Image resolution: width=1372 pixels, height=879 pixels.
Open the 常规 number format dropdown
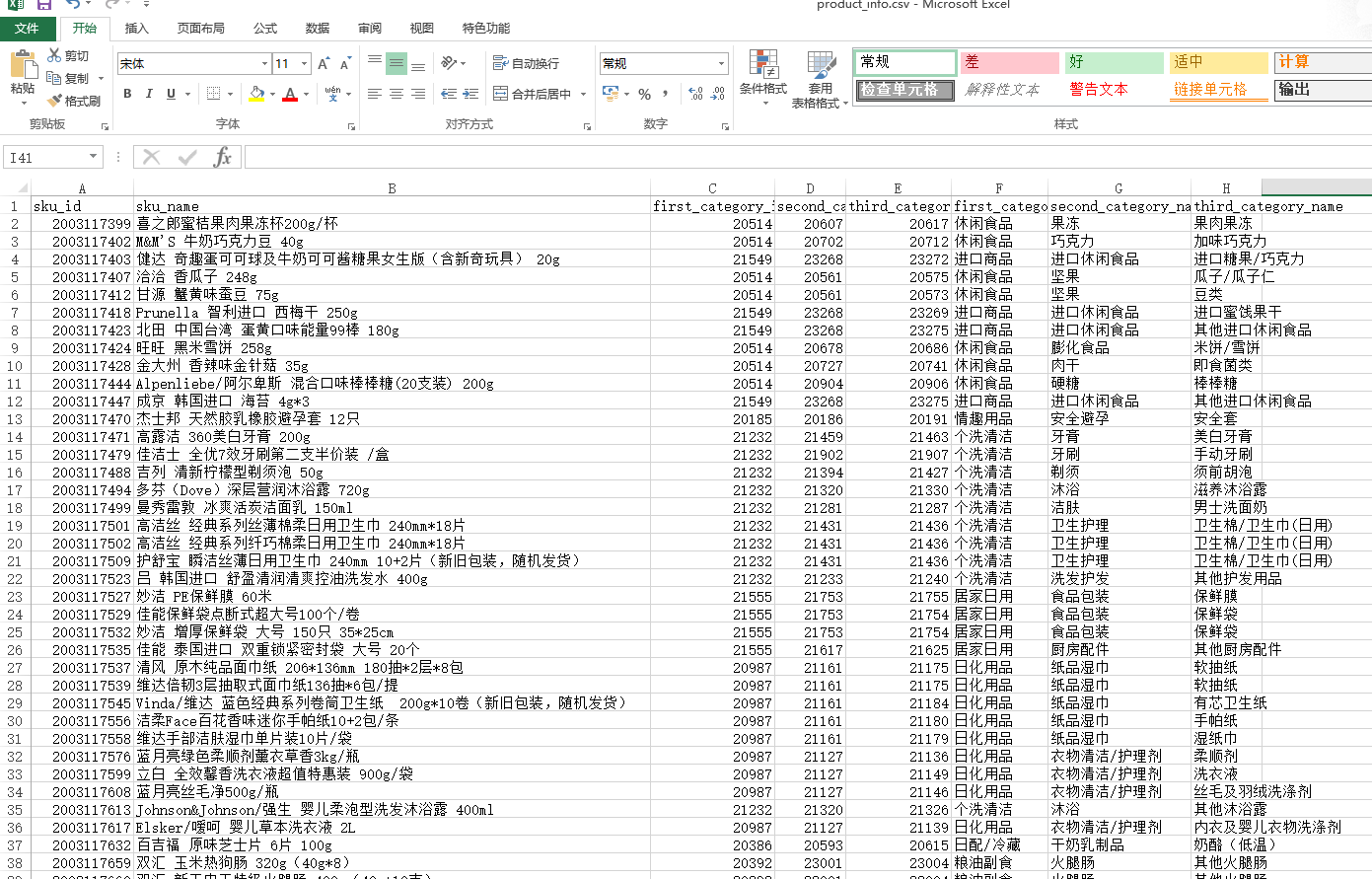pos(723,63)
